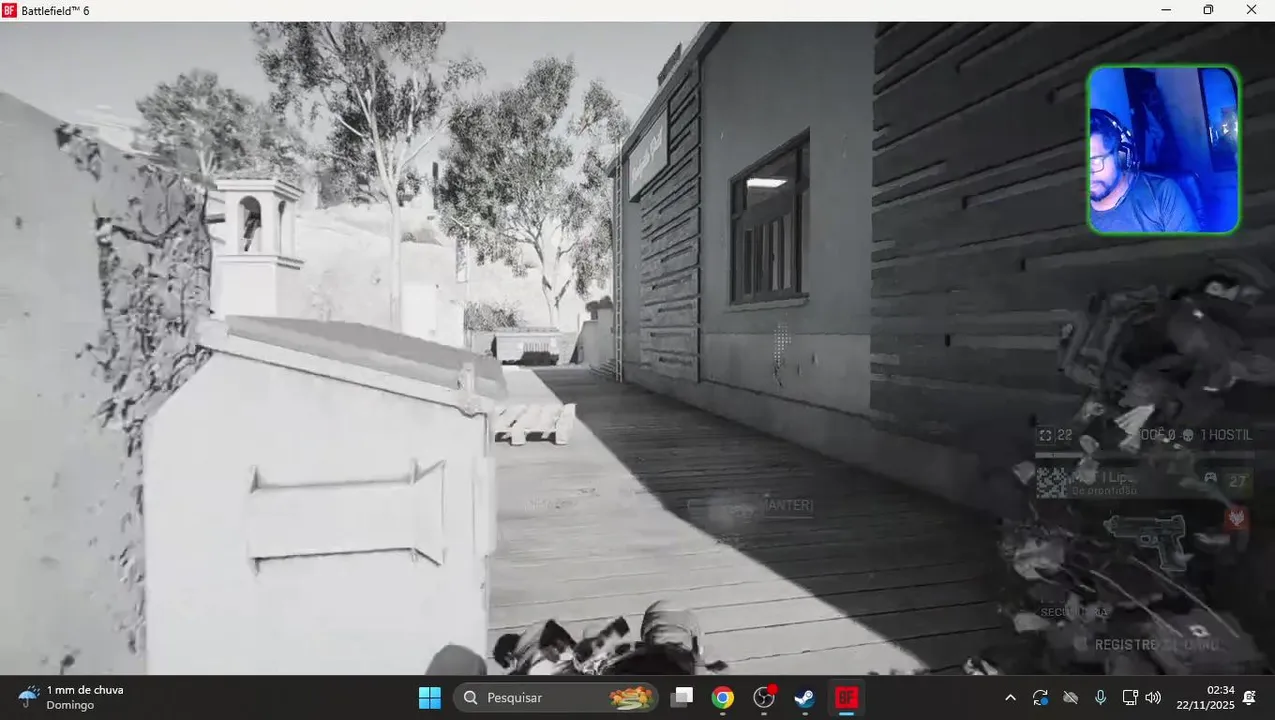
Task: Minimize the Battlefield 6 window
Action: [x=1166, y=10]
